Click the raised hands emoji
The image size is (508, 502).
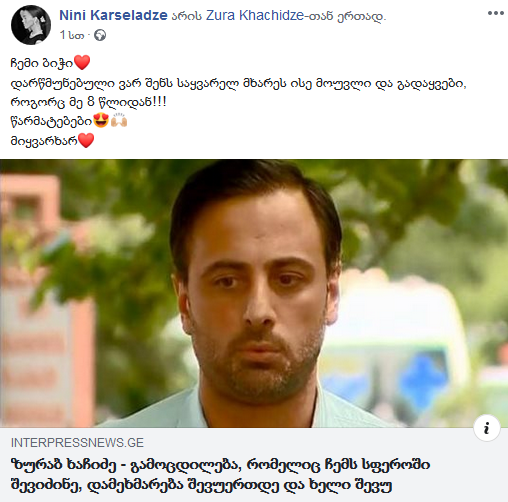[119, 120]
